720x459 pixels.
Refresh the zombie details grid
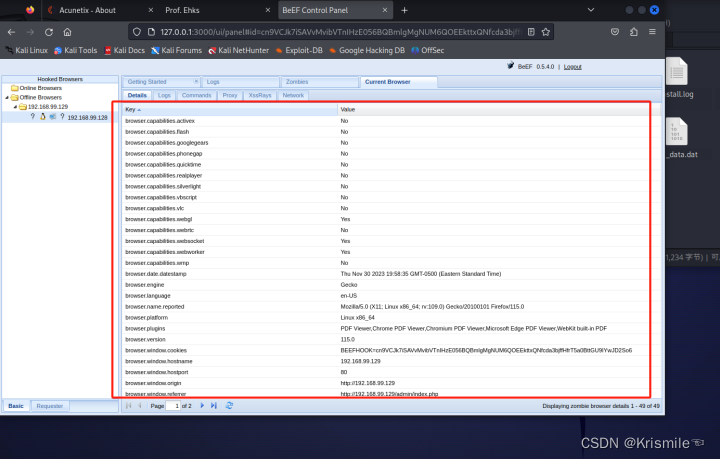(229, 406)
